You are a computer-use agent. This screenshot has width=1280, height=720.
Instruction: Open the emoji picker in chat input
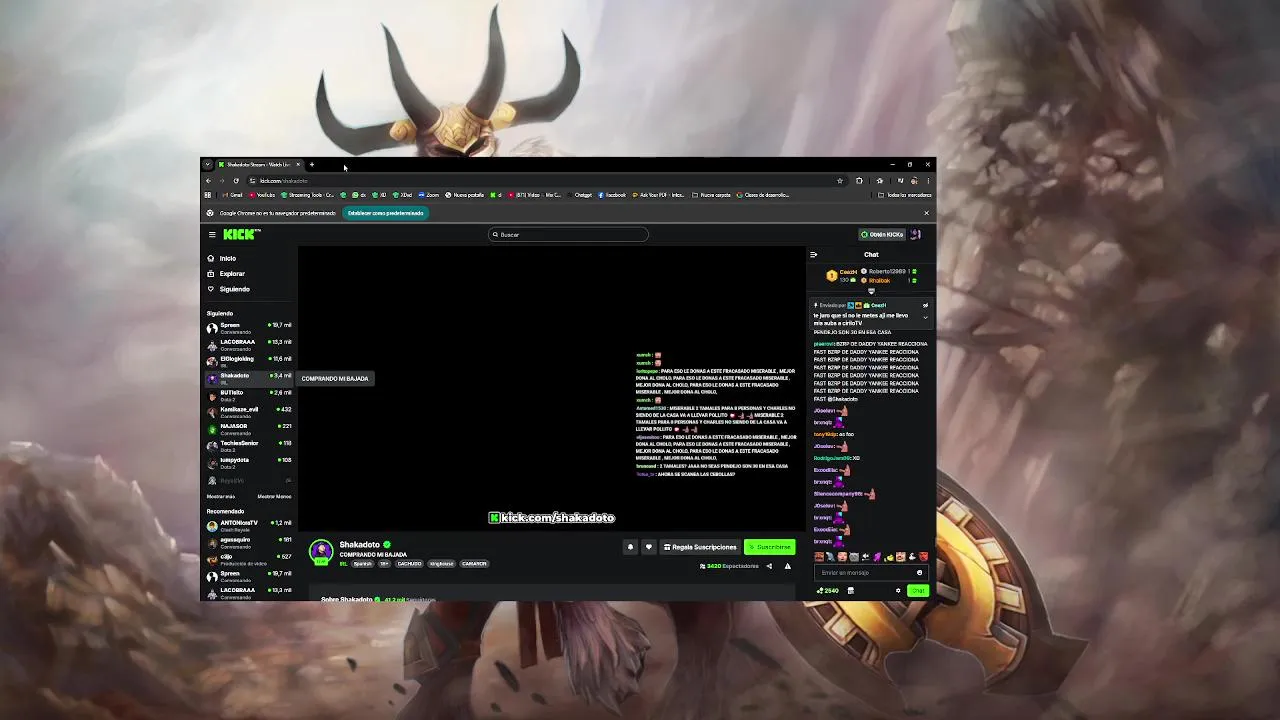[919, 573]
